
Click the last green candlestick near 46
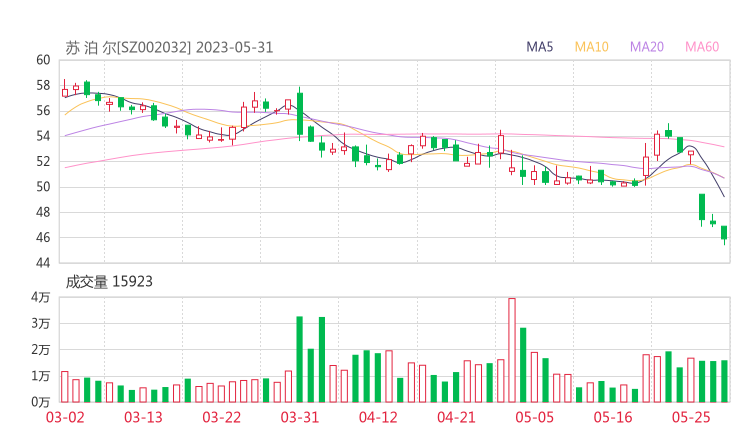724,233
